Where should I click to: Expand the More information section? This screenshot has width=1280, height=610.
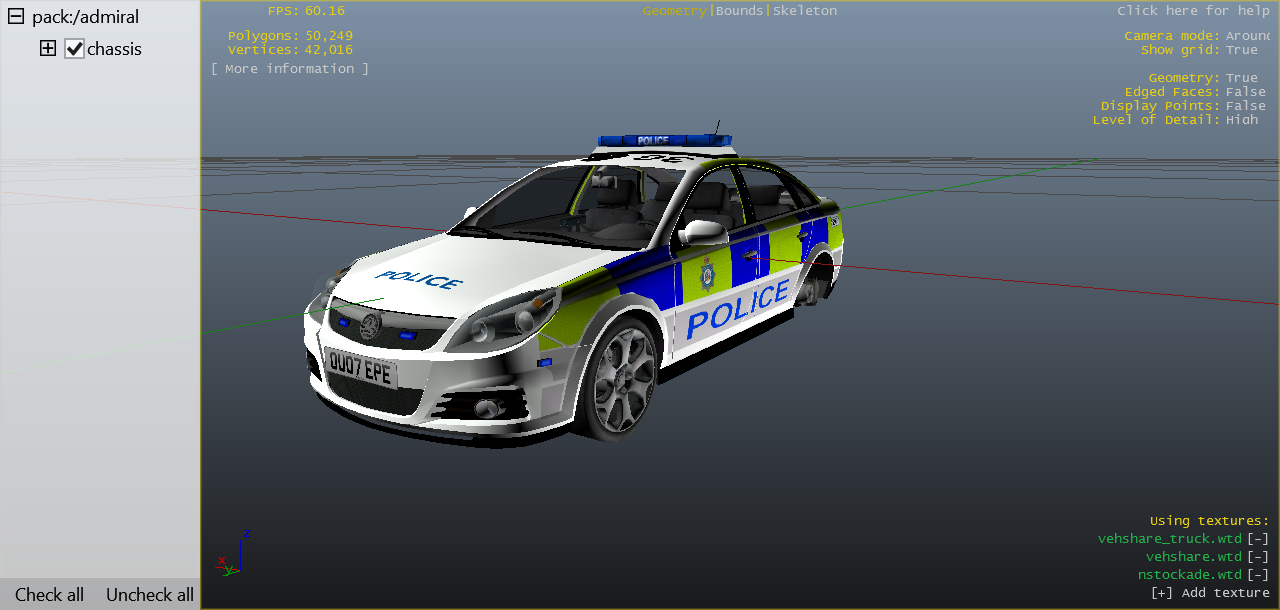(289, 69)
